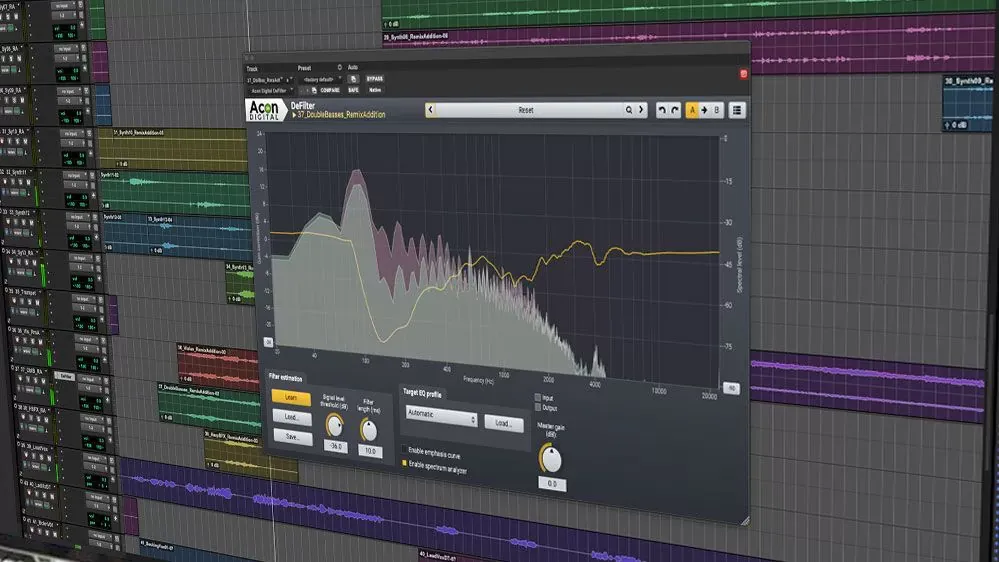
Task: Click the copy settings icon beside preset
Action: pos(354,79)
